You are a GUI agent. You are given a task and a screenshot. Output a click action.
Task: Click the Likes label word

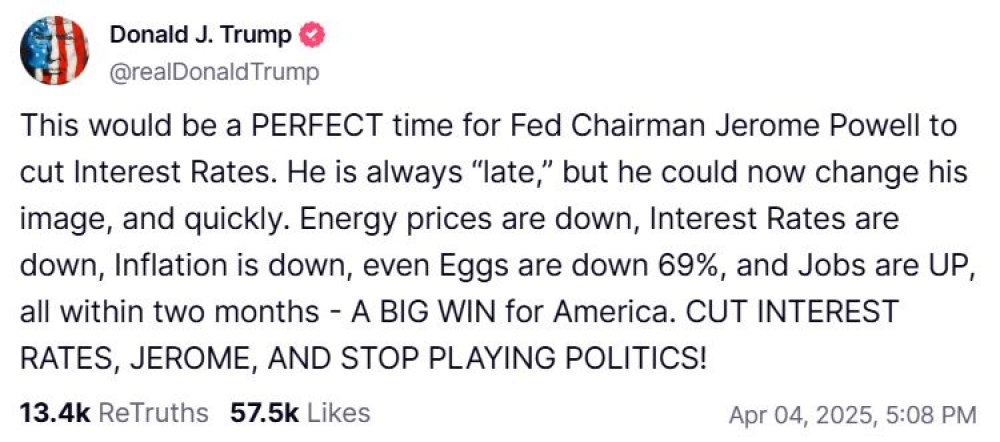(338, 413)
